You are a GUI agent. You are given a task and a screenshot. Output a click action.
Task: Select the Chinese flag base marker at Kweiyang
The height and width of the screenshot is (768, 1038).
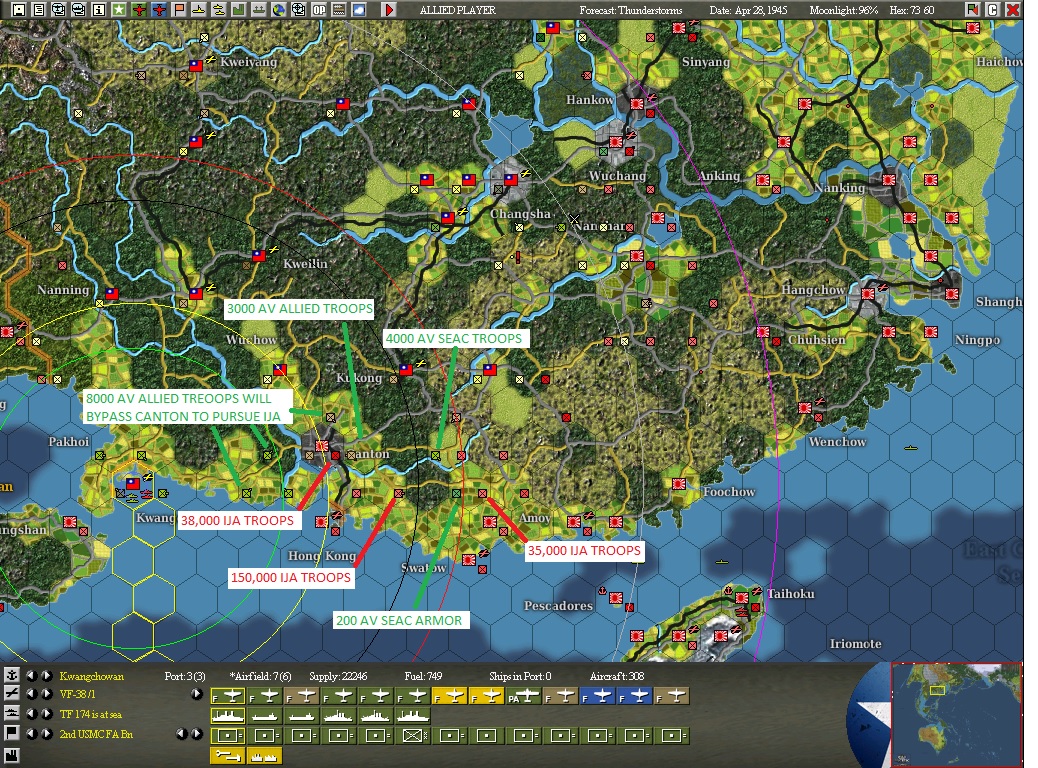196,66
